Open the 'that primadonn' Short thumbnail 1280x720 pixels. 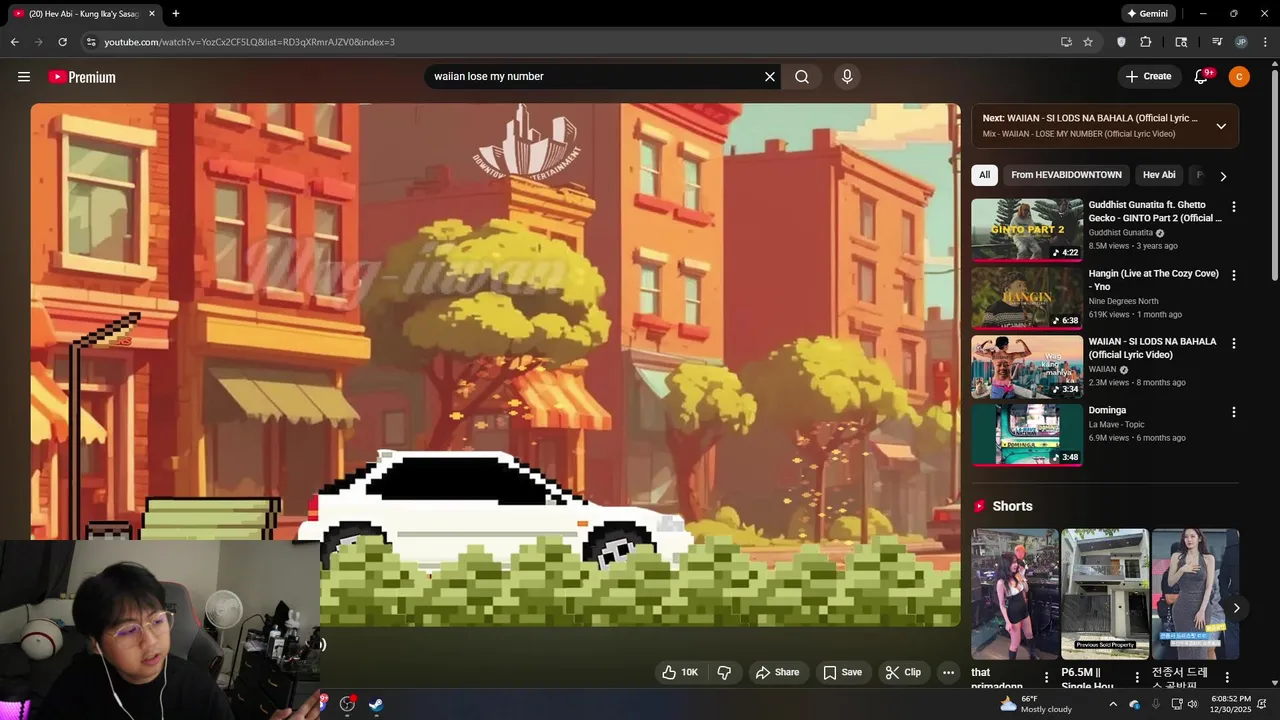click(x=1015, y=594)
